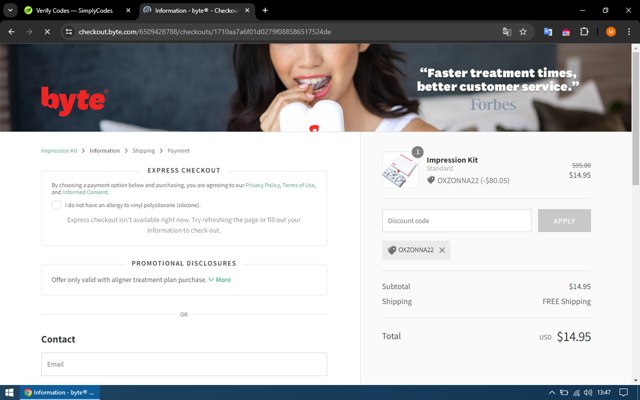Image resolution: width=640 pixels, height=400 pixels.
Task: Open the Google Translate extension icon
Action: [548, 32]
